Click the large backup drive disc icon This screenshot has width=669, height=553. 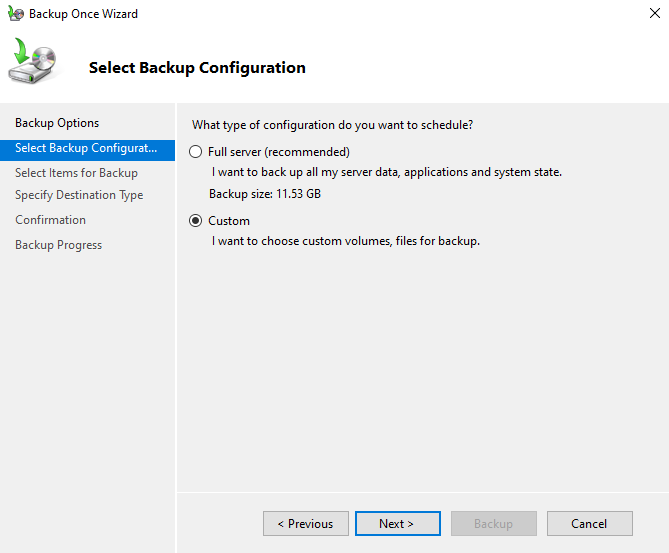point(32,61)
